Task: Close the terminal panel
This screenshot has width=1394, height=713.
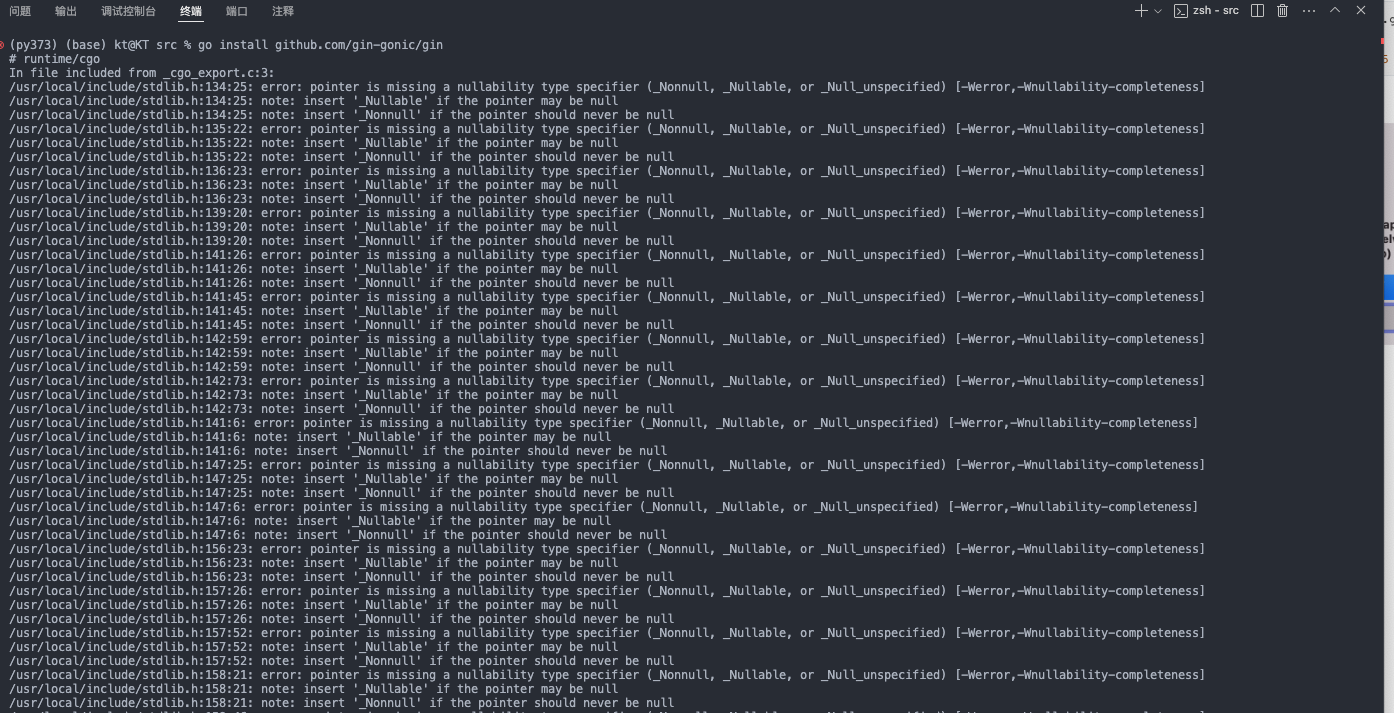Action: [1360, 11]
